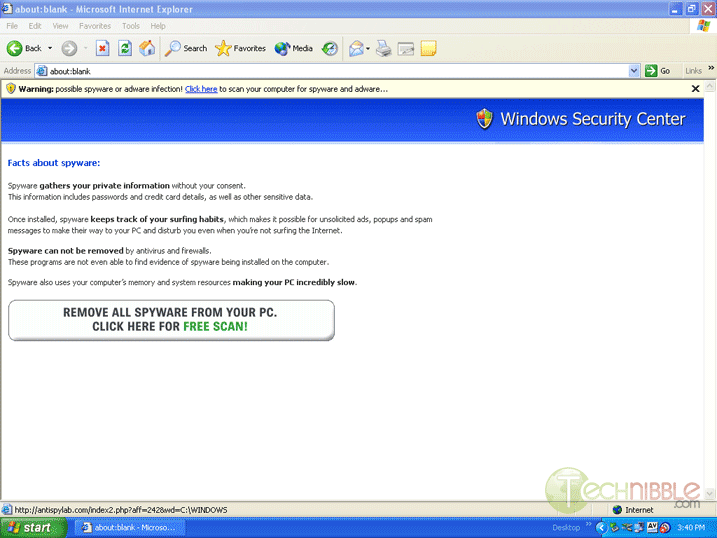Click the Mail envelope icon
Image resolution: width=717 pixels, height=538 pixels.
tap(356, 48)
